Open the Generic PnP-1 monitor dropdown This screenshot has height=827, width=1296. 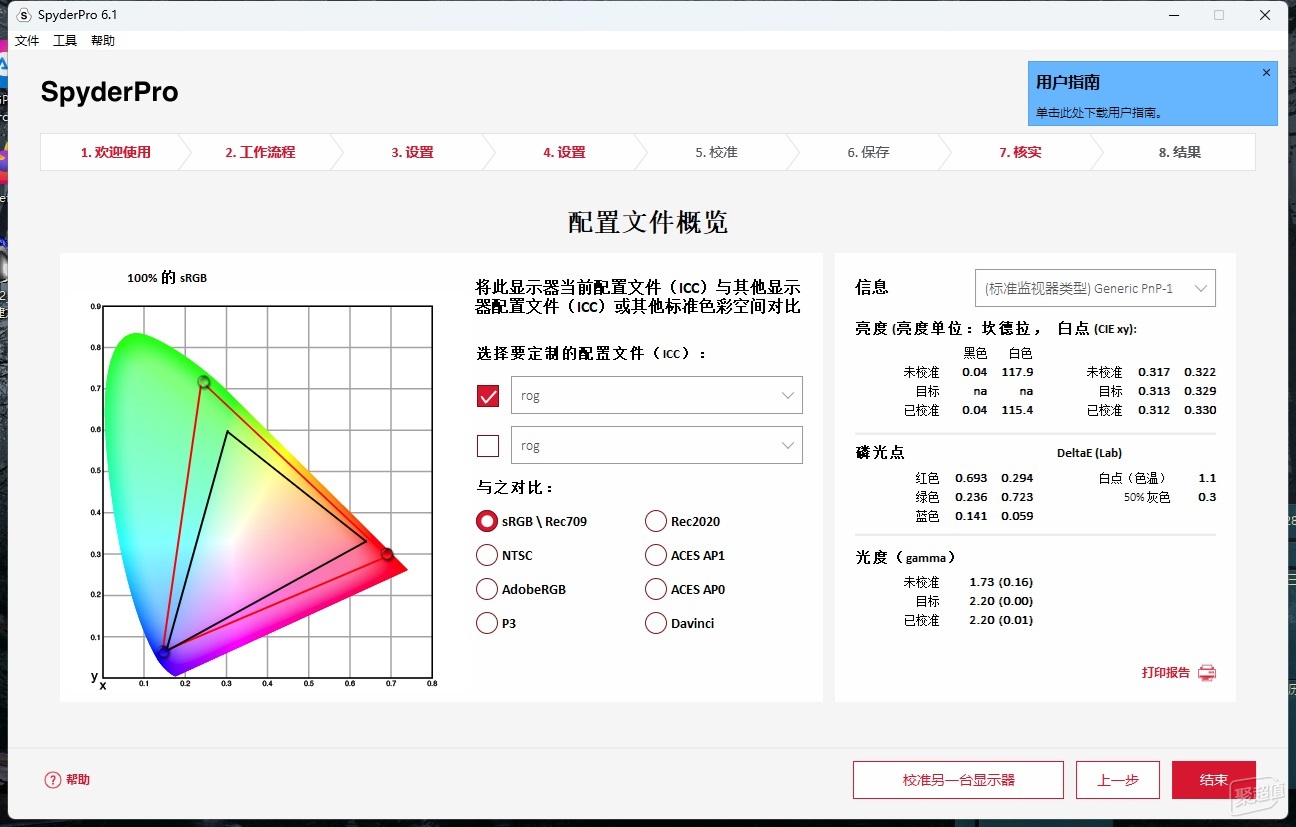tap(1095, 288)
